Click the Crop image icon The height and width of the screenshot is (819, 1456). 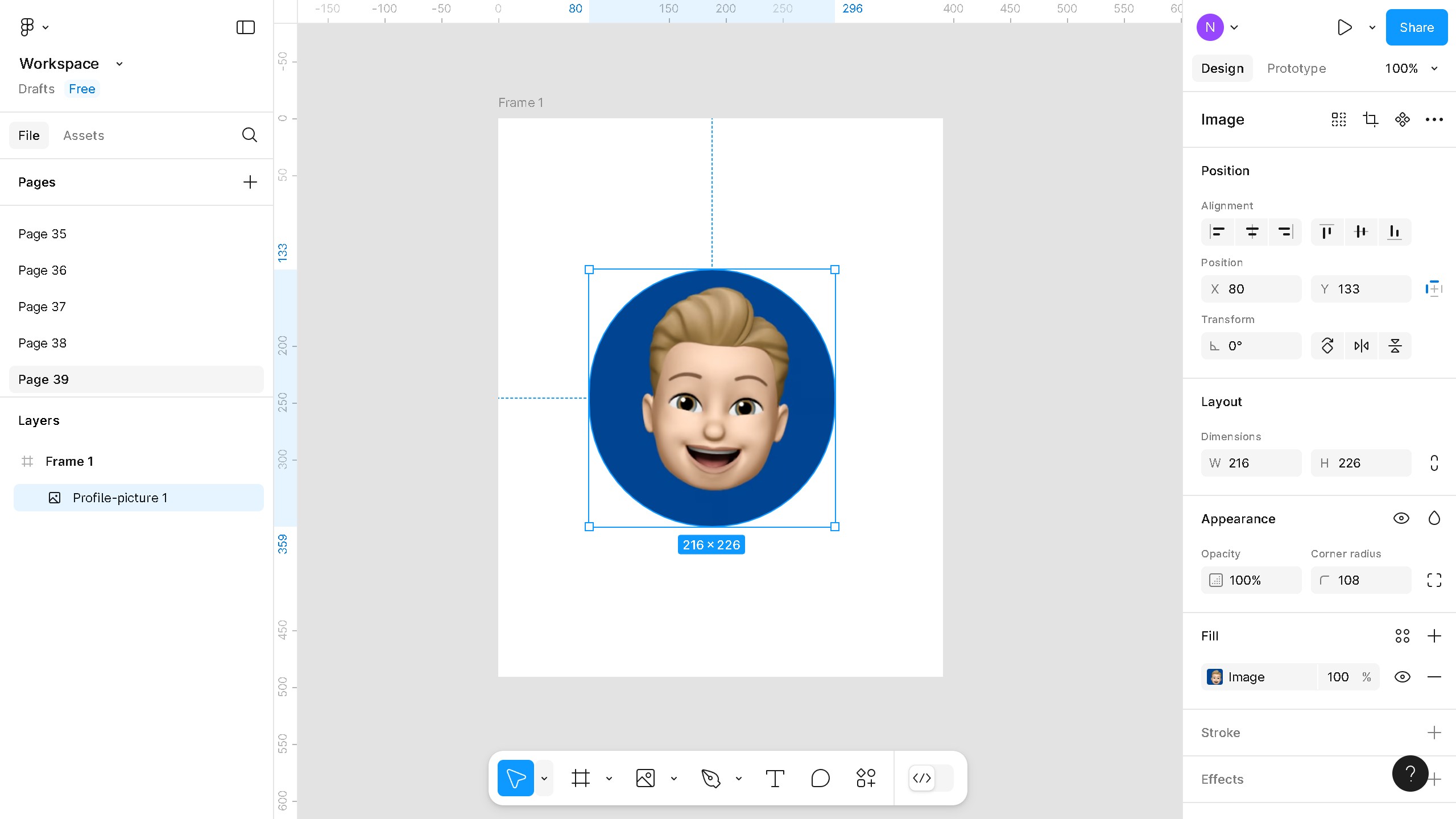coord(1370,119)
